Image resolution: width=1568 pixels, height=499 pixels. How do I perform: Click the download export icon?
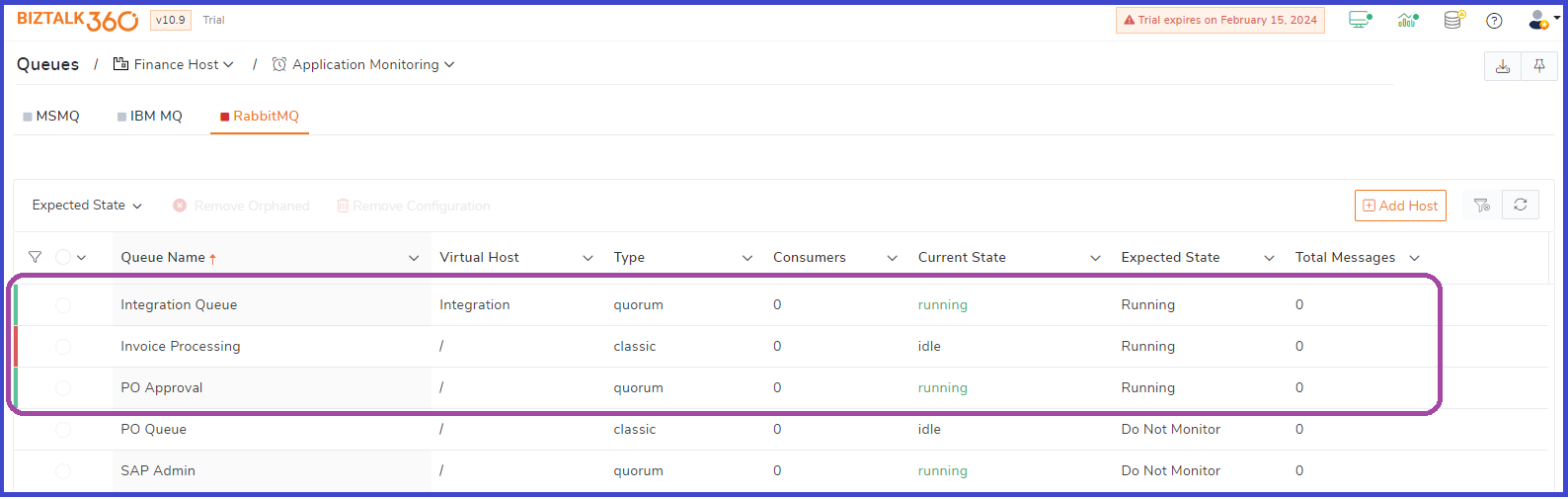[x=1503, y=66]
